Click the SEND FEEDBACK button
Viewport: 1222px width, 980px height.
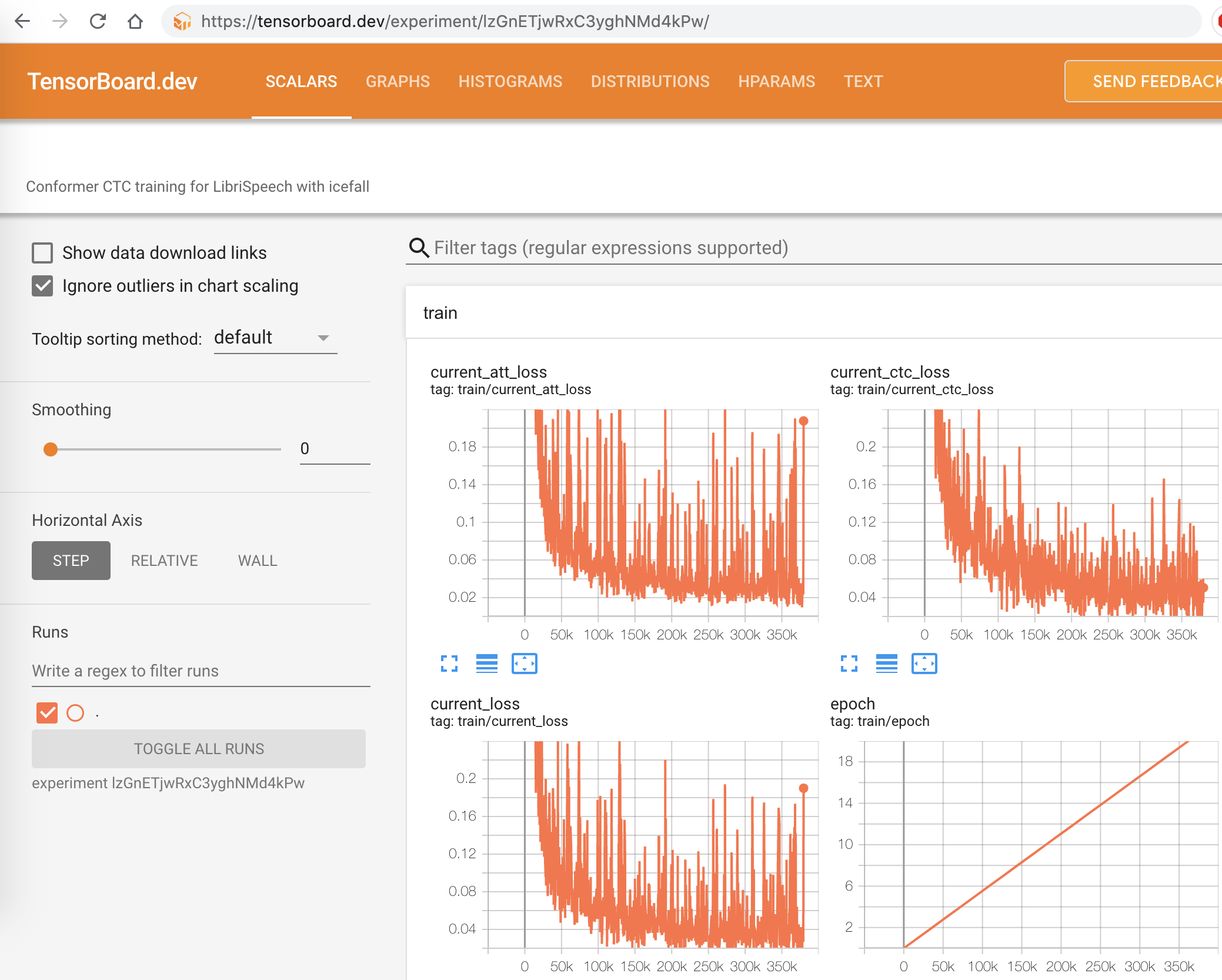tap(1150, 81)
